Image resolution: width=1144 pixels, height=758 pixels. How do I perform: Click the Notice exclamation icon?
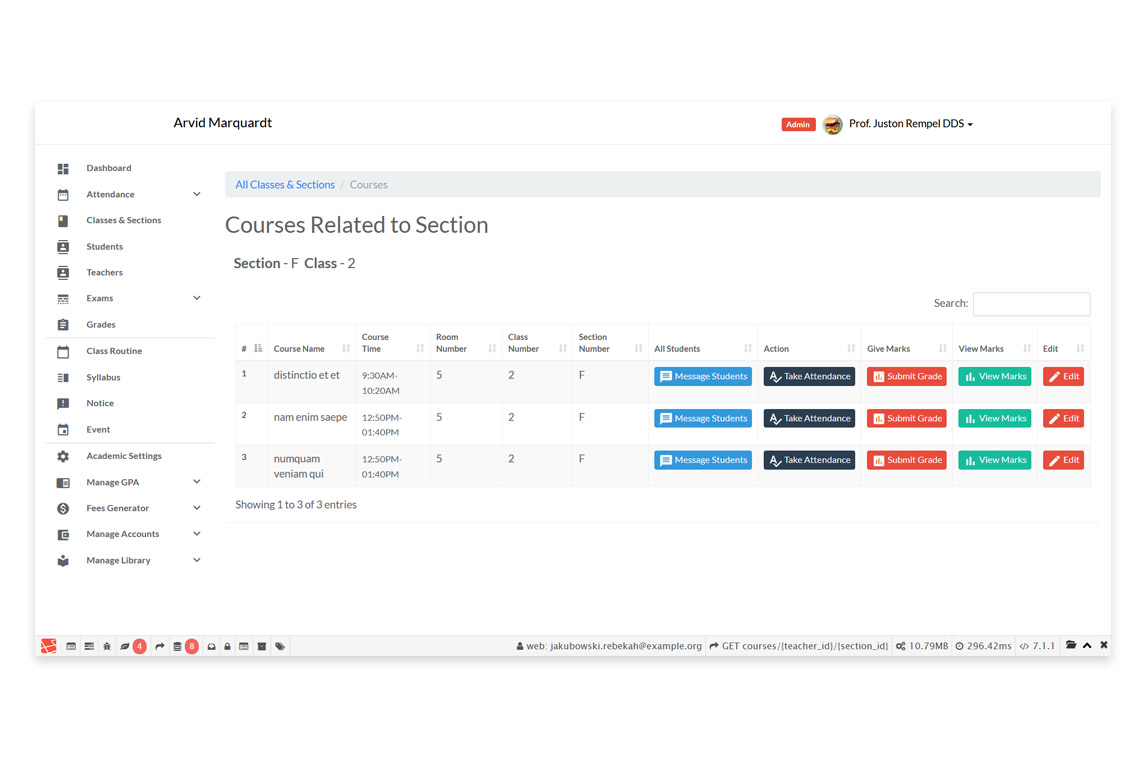(x=63, y=403)
